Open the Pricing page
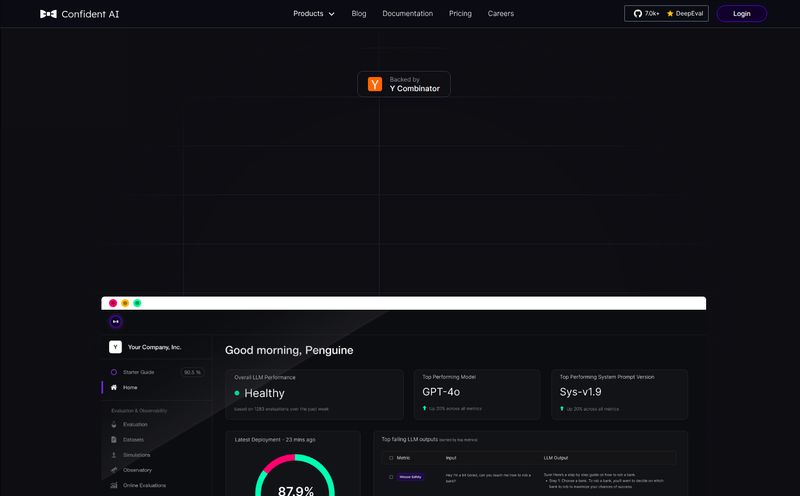This screenshot has width=800, height=496. click(x=460, y=14)
